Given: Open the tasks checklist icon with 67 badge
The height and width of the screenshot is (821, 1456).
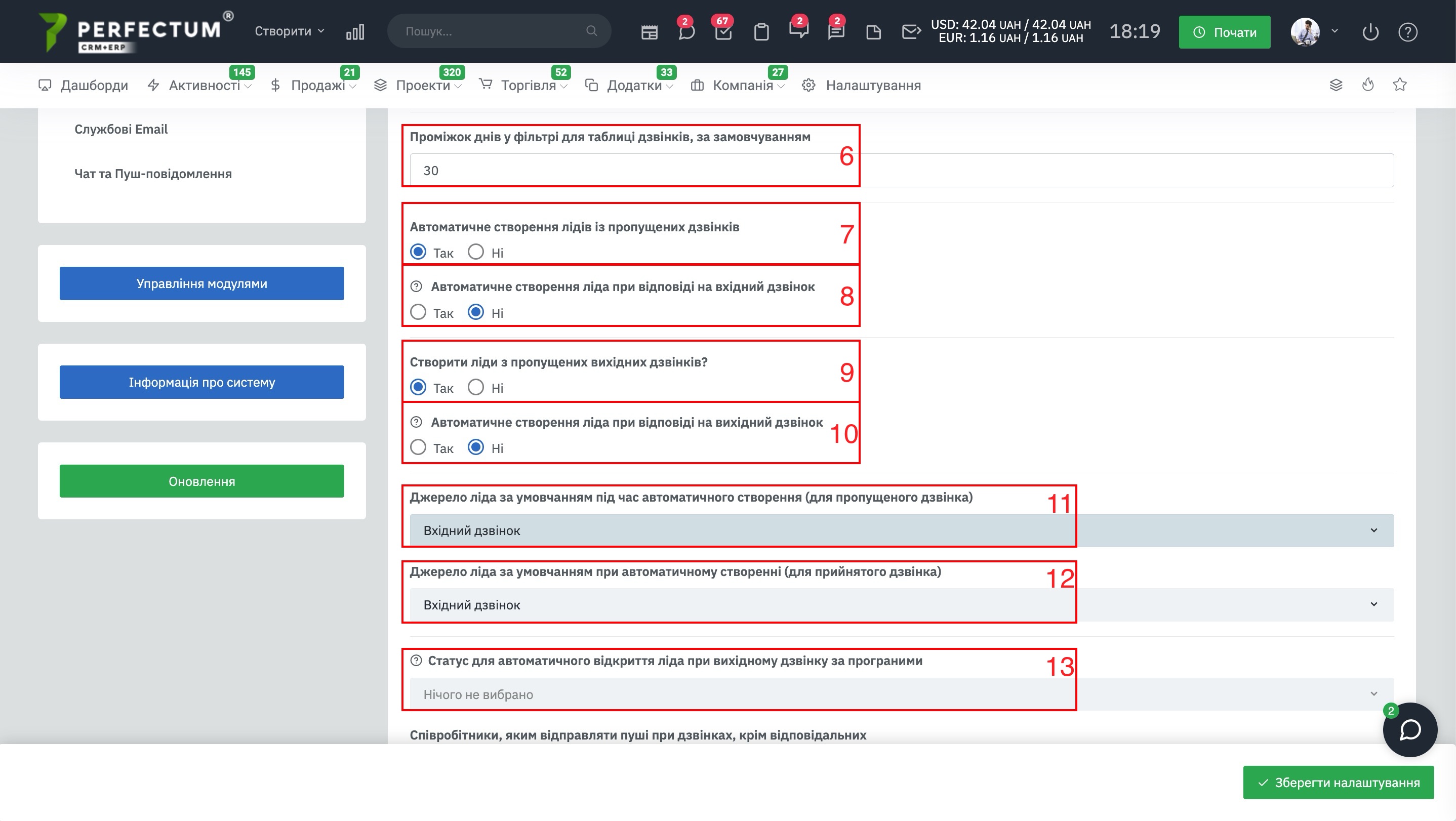Looking at the screenshot, I should pyautogui.click(x=723, y=32).
